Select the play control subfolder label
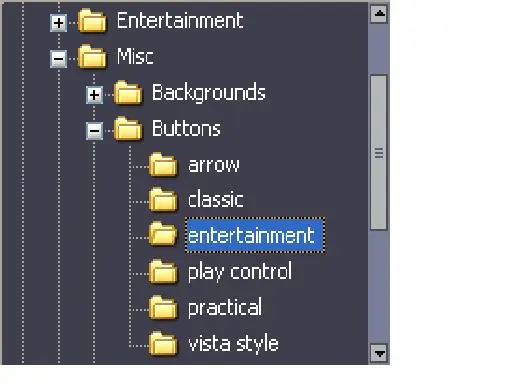The image size is (512, 384). point(240,272)
